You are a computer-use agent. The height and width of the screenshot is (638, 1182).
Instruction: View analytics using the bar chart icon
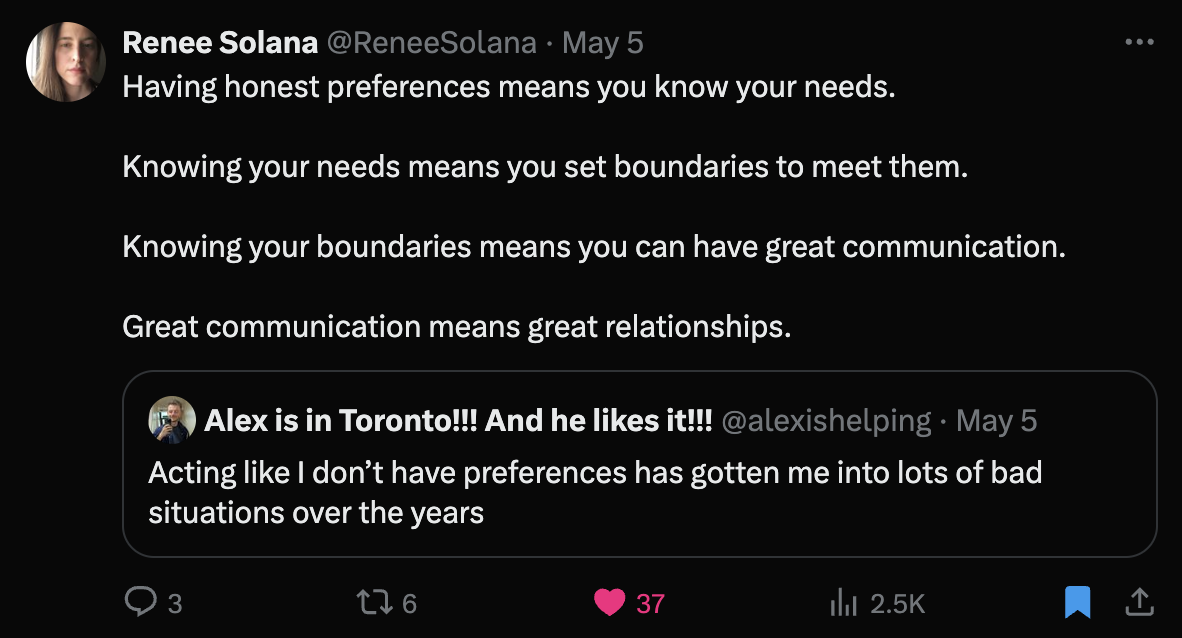(x=844, y=602)
